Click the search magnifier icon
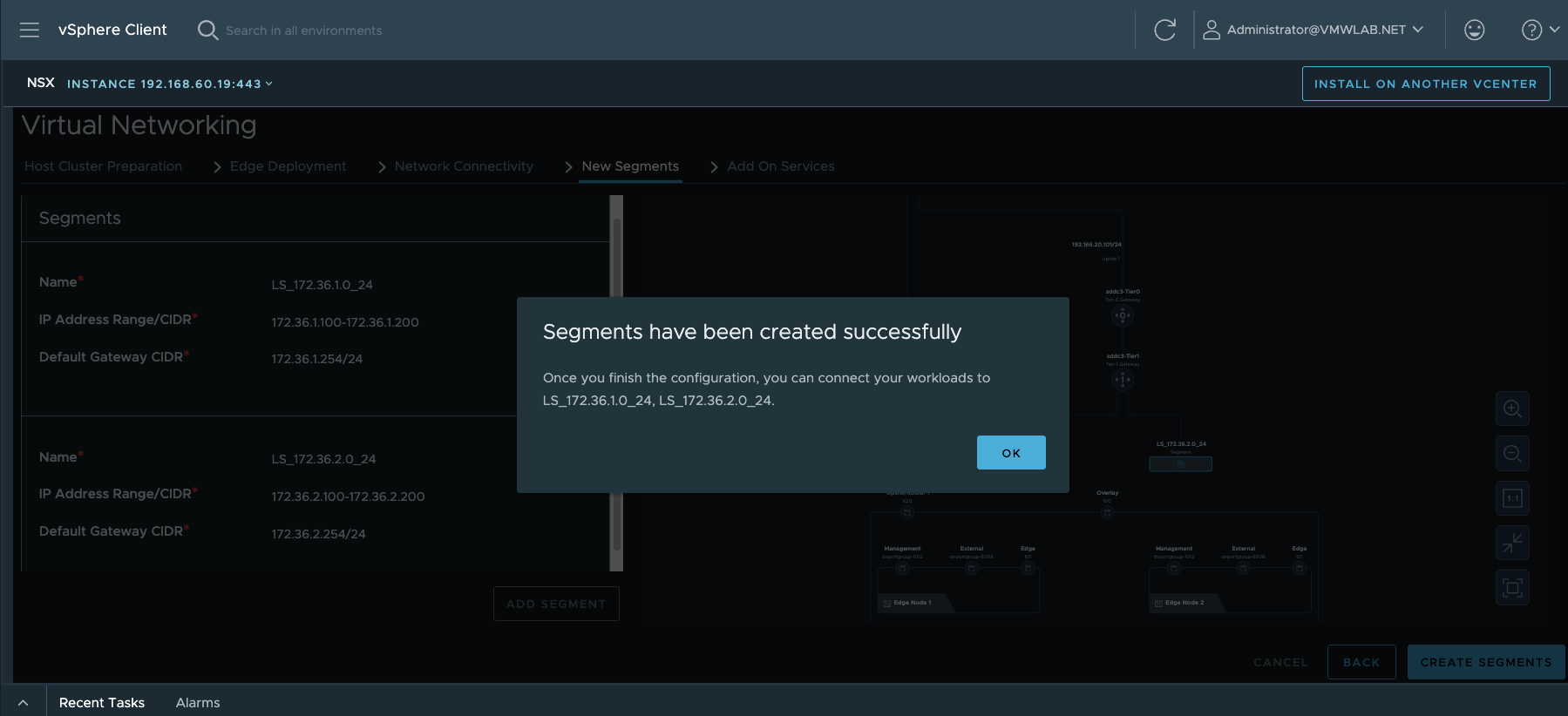The height and width of the screenshot is (716, 1568). point(207,30)
